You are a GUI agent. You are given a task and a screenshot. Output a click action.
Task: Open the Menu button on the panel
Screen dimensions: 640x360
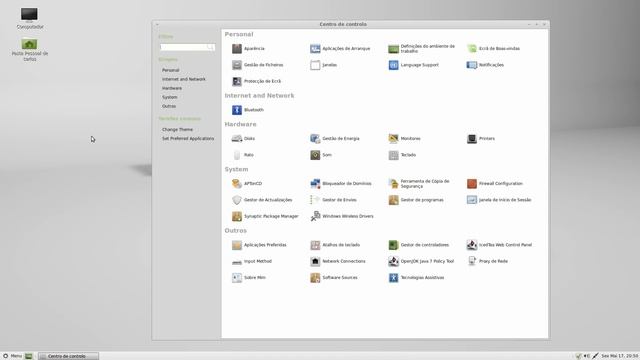[12, 356]
